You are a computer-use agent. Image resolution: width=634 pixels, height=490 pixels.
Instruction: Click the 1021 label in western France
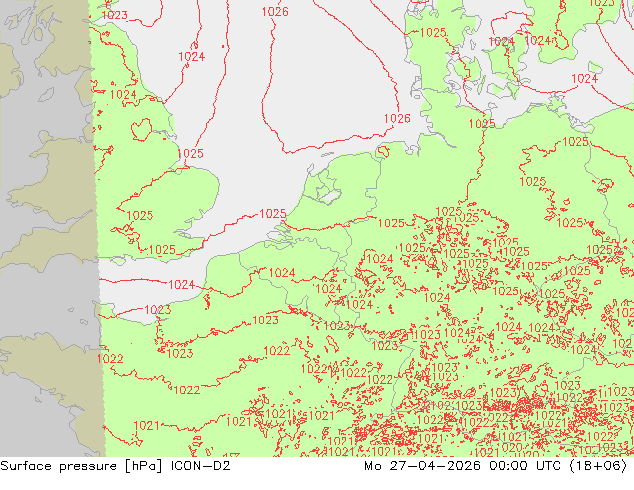[146, 426]
